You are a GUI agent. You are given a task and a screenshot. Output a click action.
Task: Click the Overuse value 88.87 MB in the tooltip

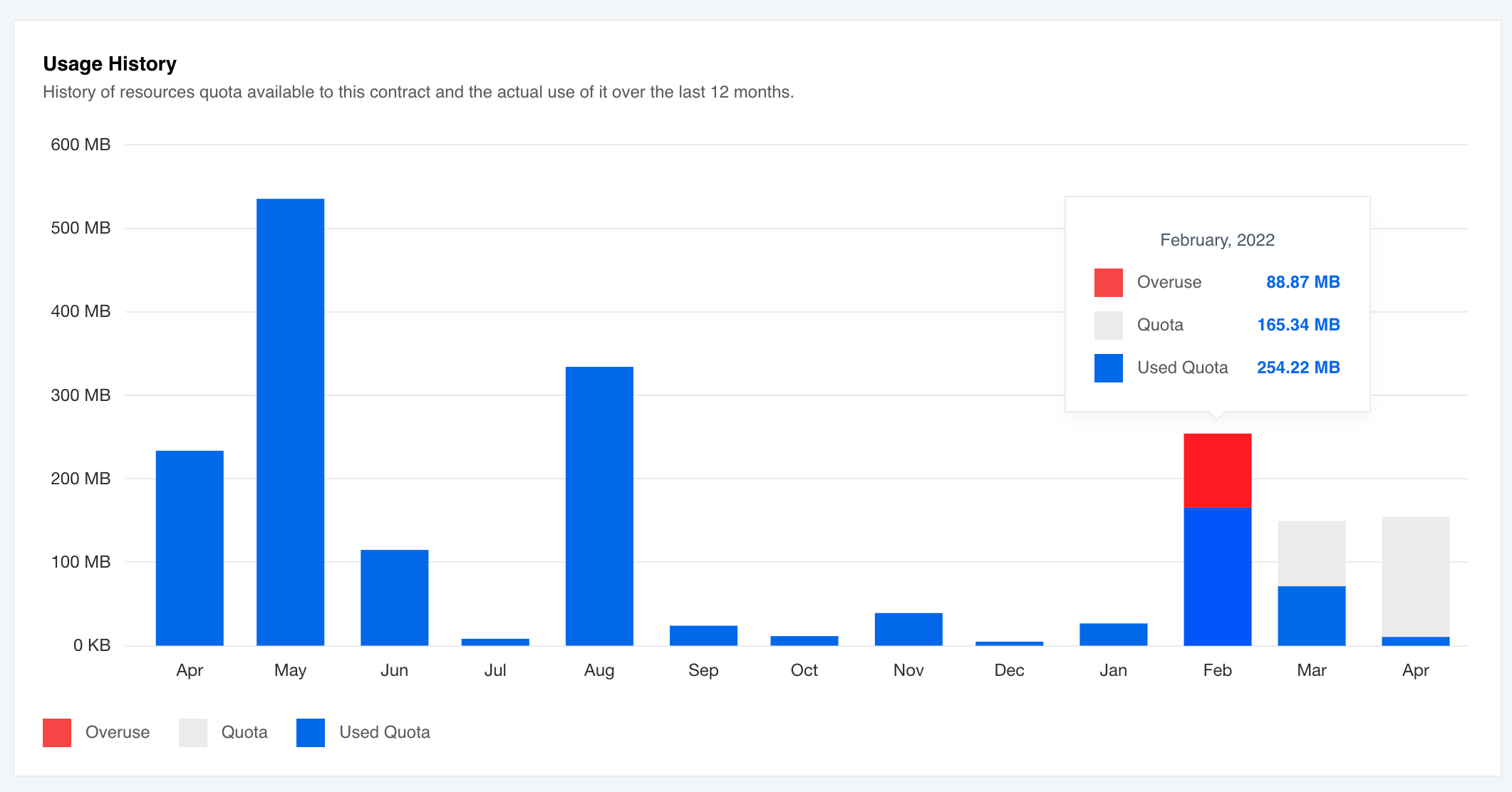point(1303,282)
